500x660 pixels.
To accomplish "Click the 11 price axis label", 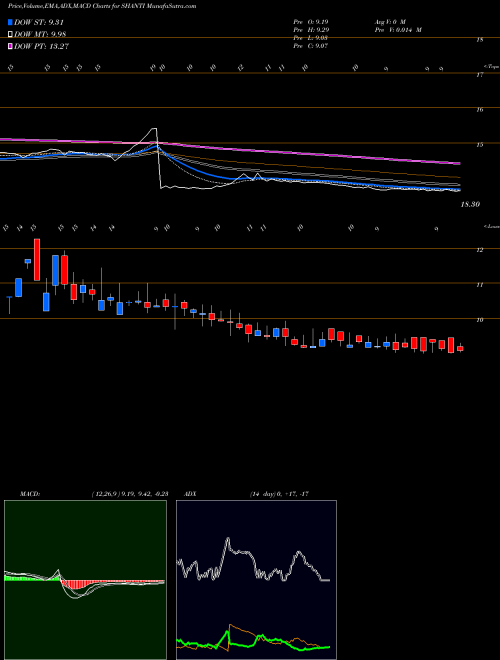I will click(x=479, y=285).
